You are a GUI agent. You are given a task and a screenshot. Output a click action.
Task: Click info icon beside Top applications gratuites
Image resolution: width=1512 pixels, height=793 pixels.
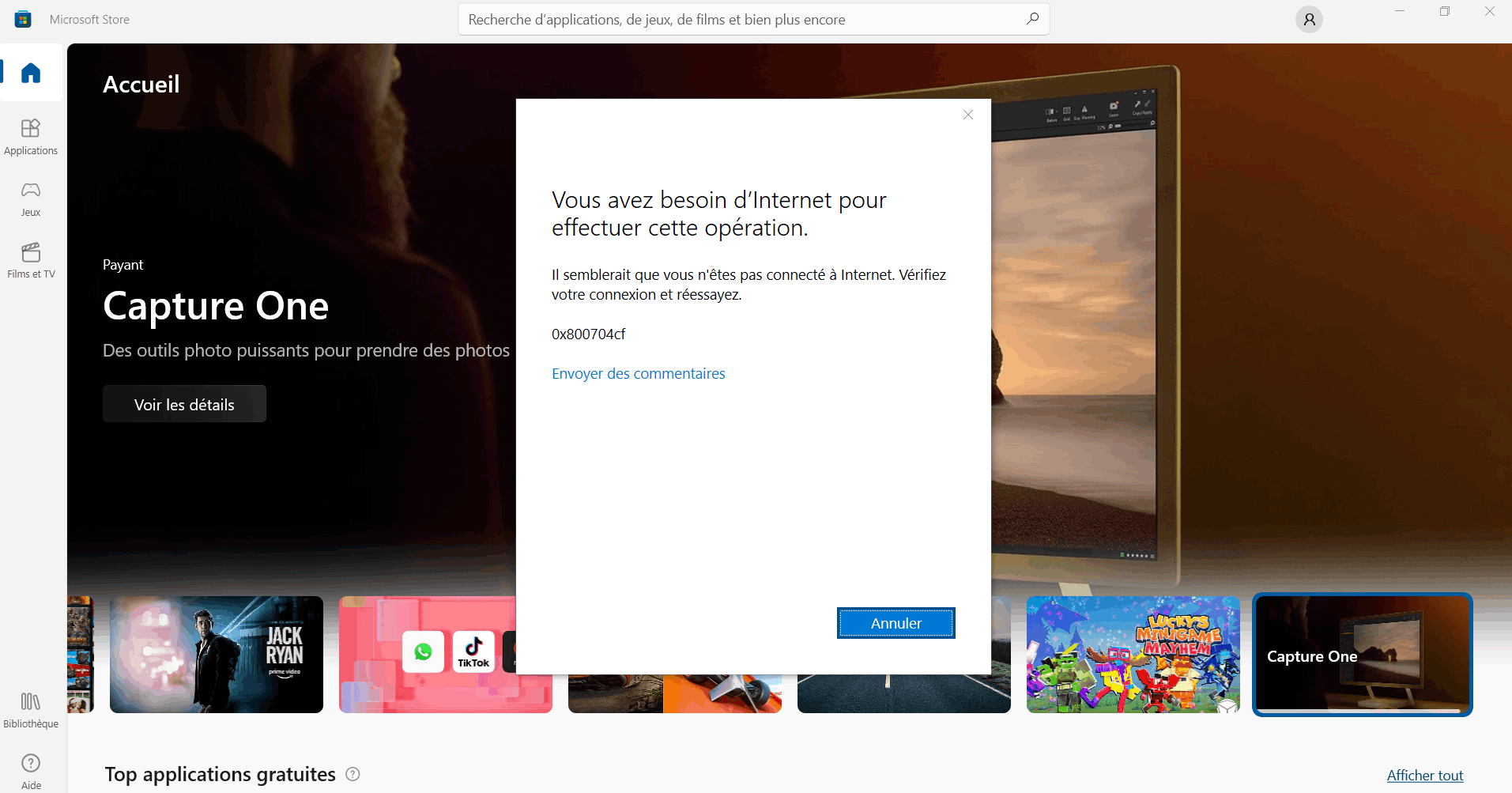click(353, 774)
